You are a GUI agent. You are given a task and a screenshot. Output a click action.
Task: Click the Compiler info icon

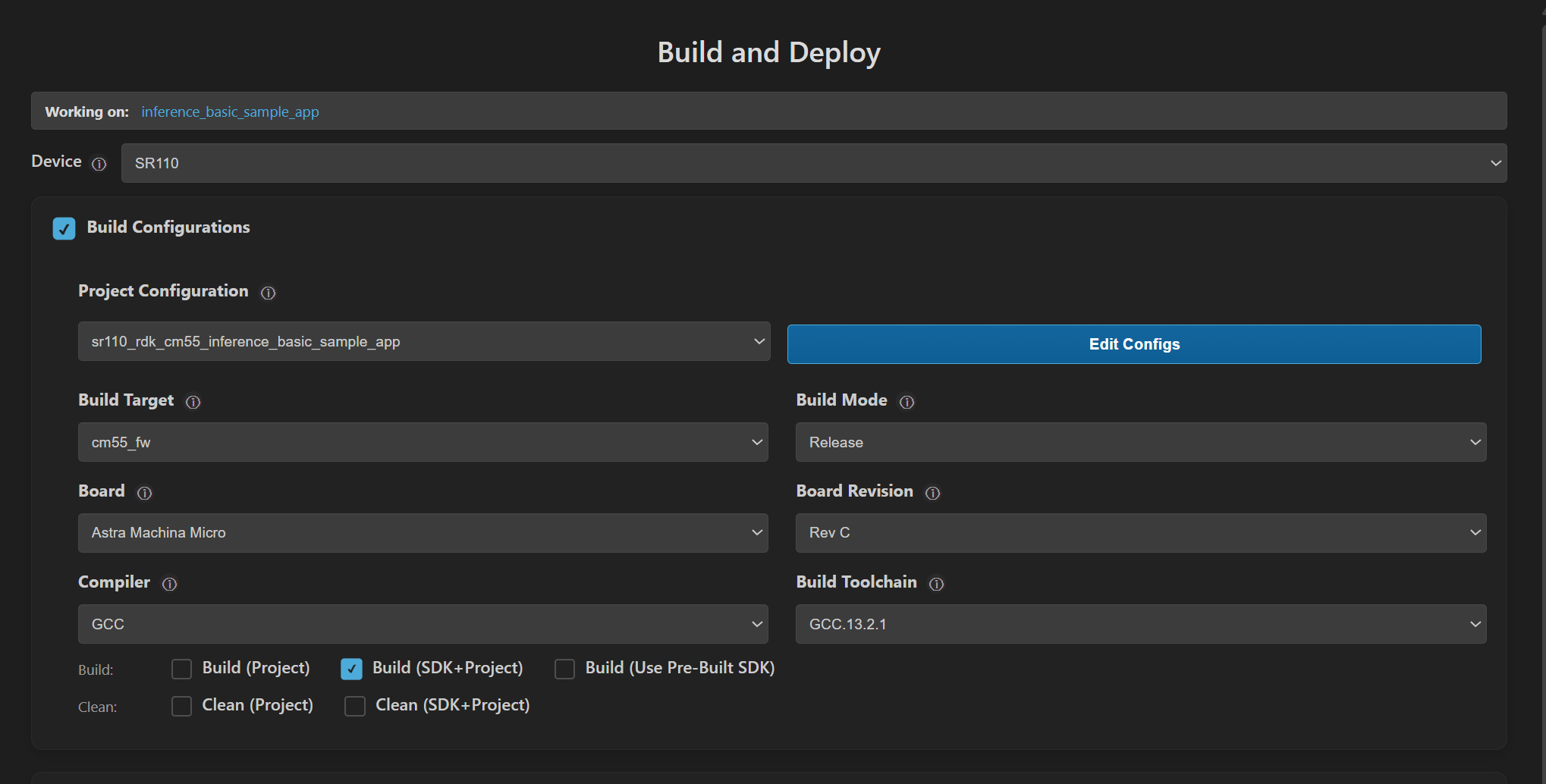click(x=169, y=584)
